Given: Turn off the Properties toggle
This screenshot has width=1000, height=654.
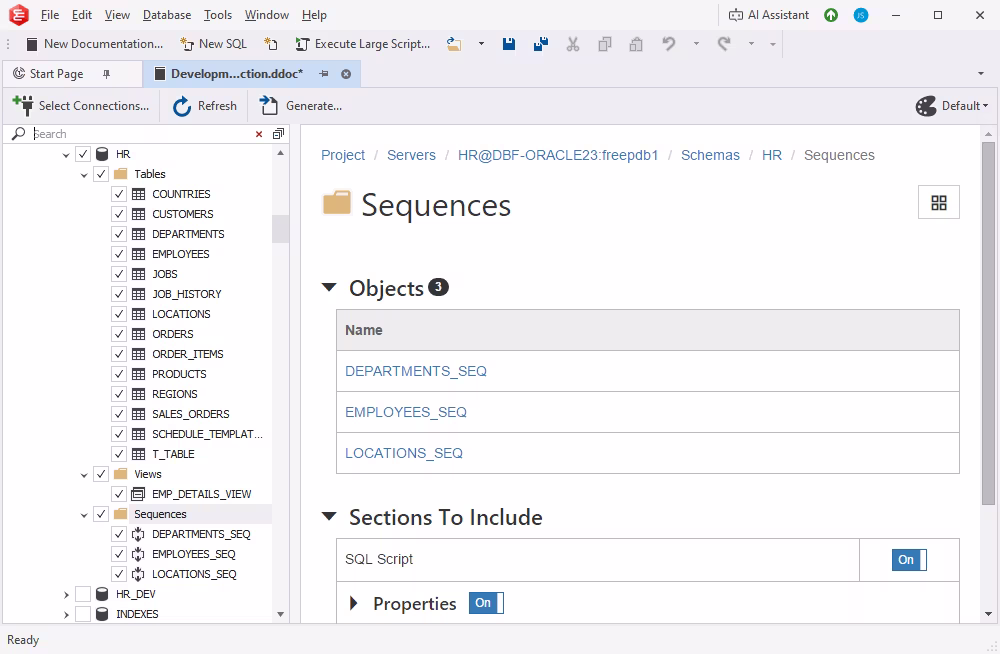Looking at the screenshot, I should click(486, 603).
